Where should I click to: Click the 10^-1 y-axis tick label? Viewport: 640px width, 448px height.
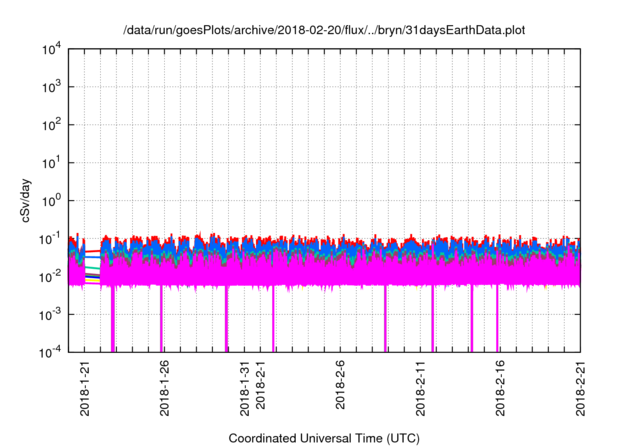(x=50, y=239)
